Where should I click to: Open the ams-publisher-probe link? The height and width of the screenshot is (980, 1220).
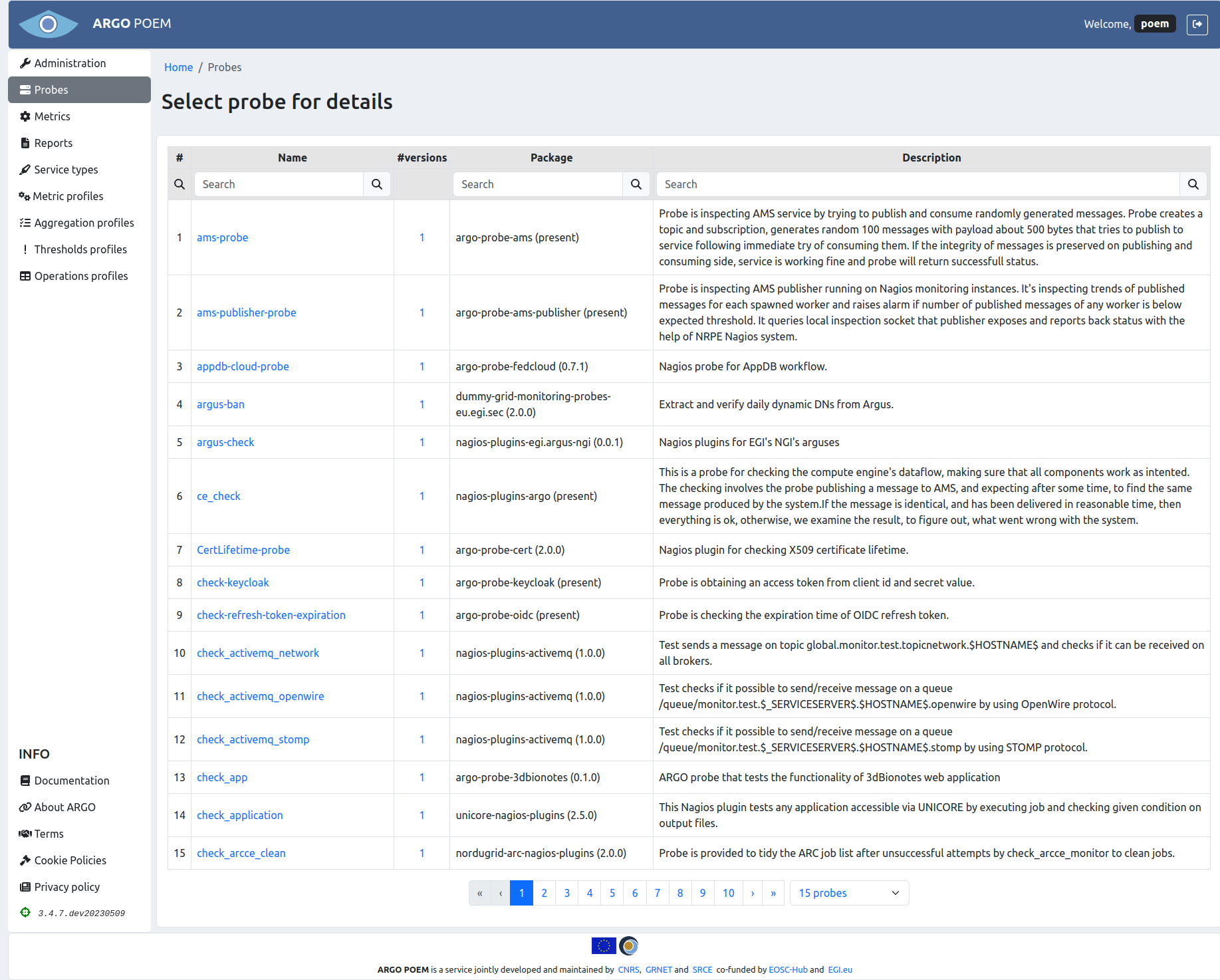point(246,312)
